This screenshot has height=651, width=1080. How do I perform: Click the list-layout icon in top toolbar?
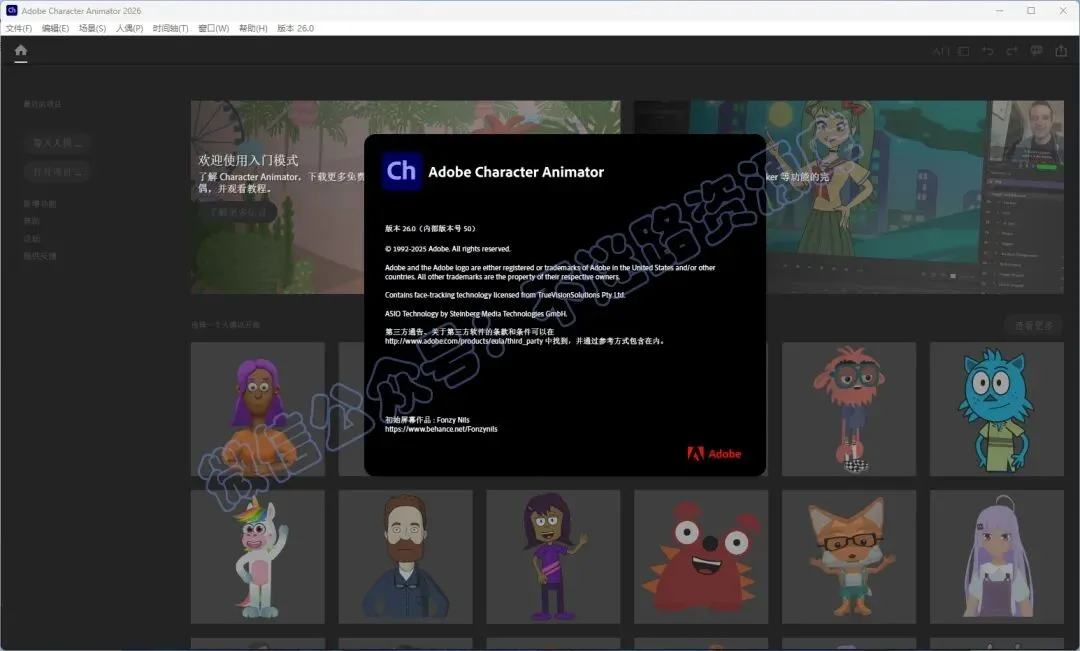click(964, 51)
